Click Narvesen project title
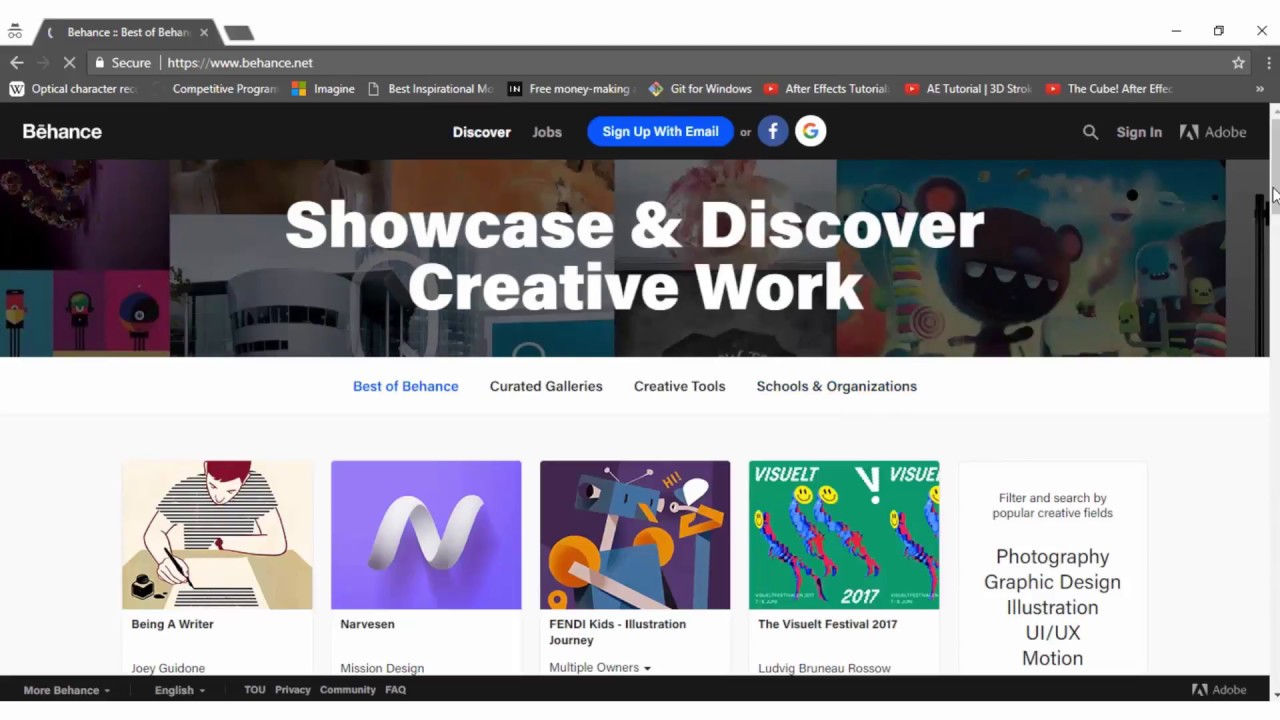 pos(367,624)
